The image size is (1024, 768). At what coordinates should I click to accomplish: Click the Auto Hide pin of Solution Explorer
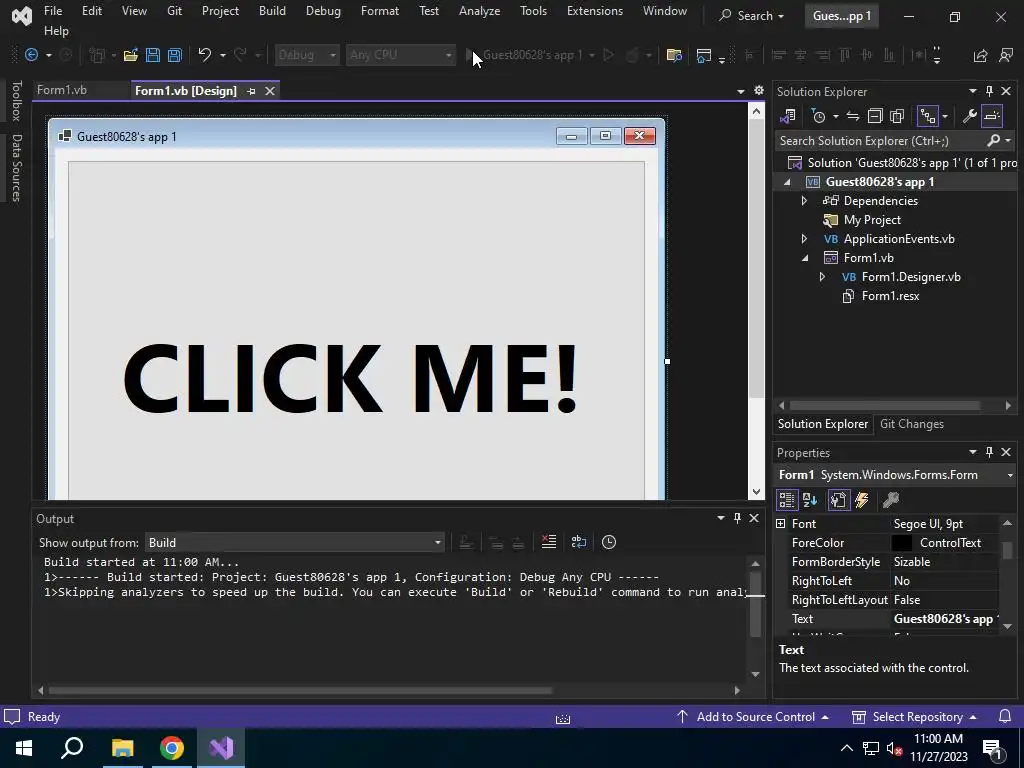[989, 91]
